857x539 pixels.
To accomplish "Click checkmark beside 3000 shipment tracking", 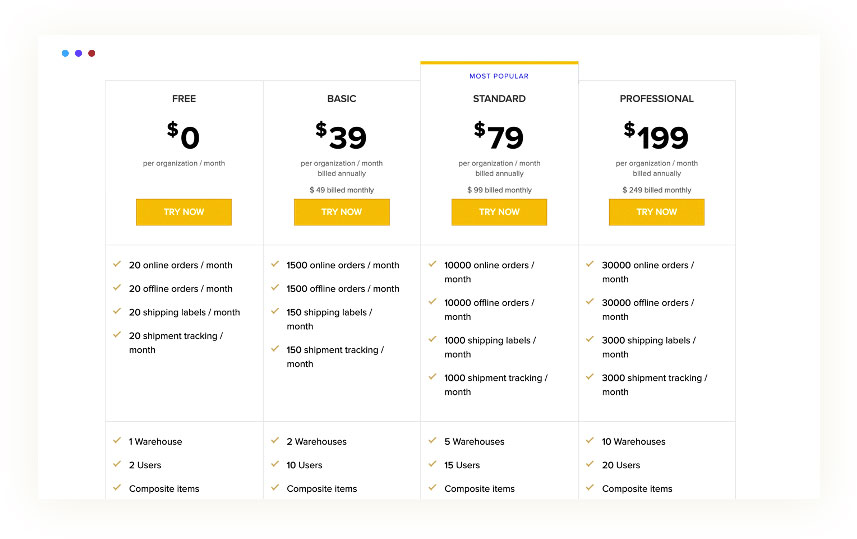I will click(590, 378).
